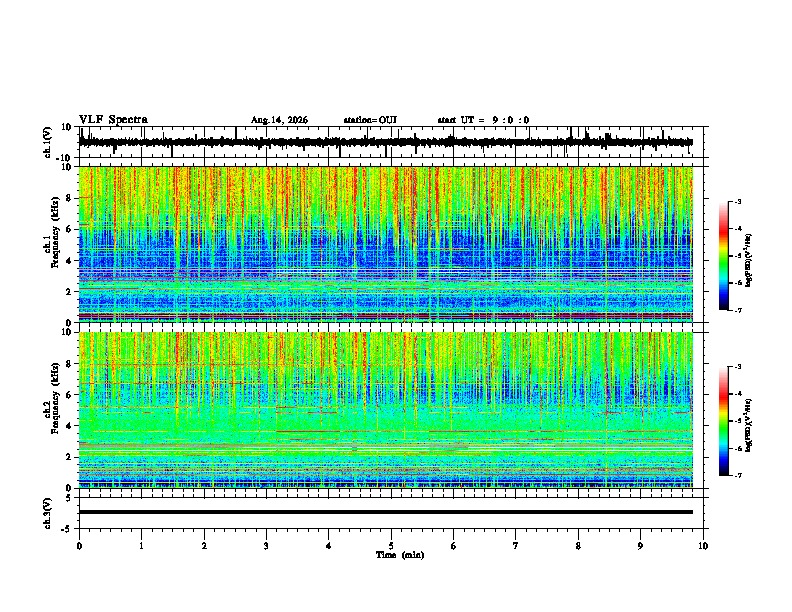The height and width of the screenshot is (612, 792).
Task: Click the ch.1 spectrogram color scale bar
Action: point(724,256)
